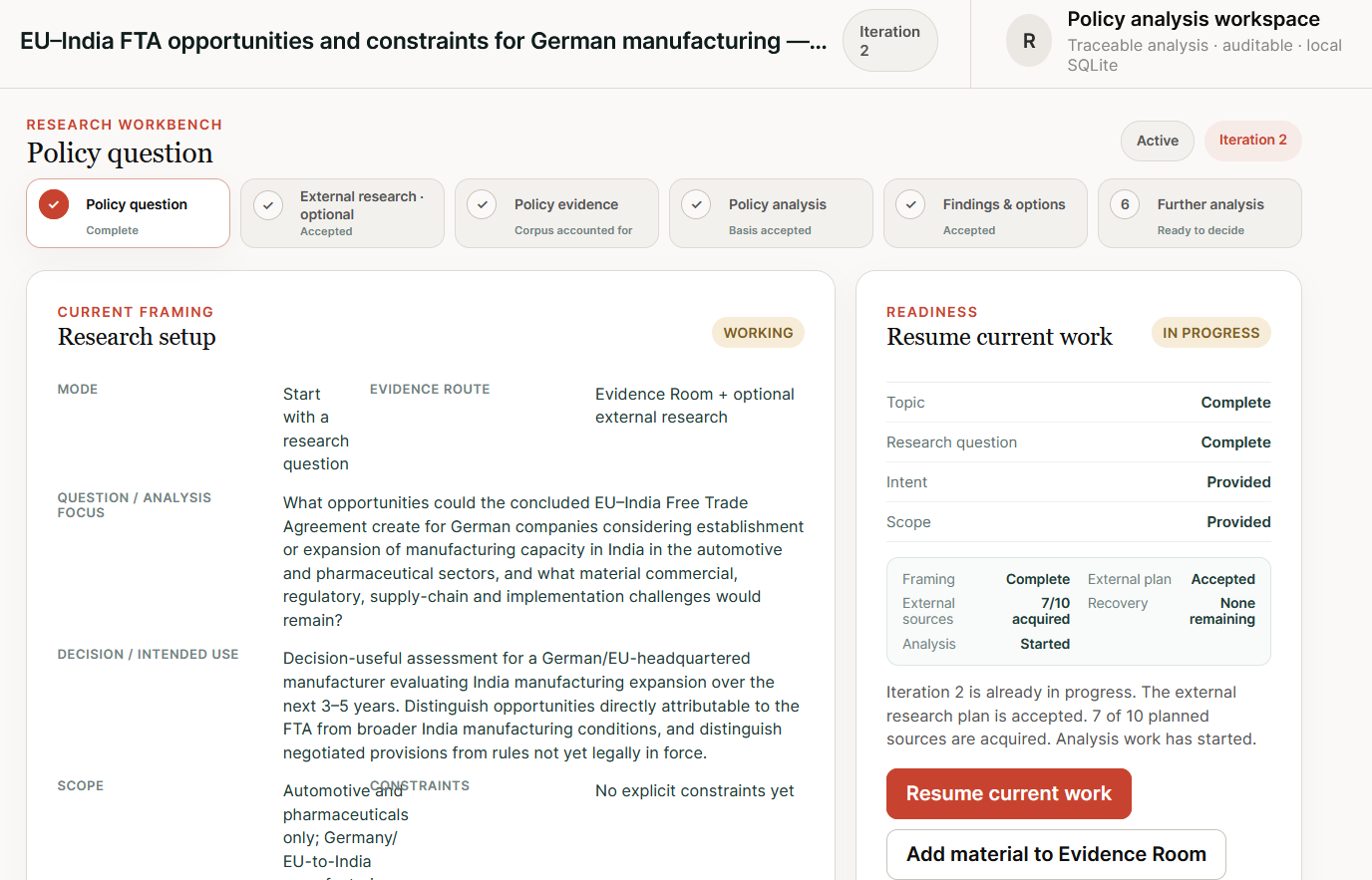The height and width of the screenshot is (880, 1372).
Task: Click the red Iteration 2 badge
Action: (1253, 141)
